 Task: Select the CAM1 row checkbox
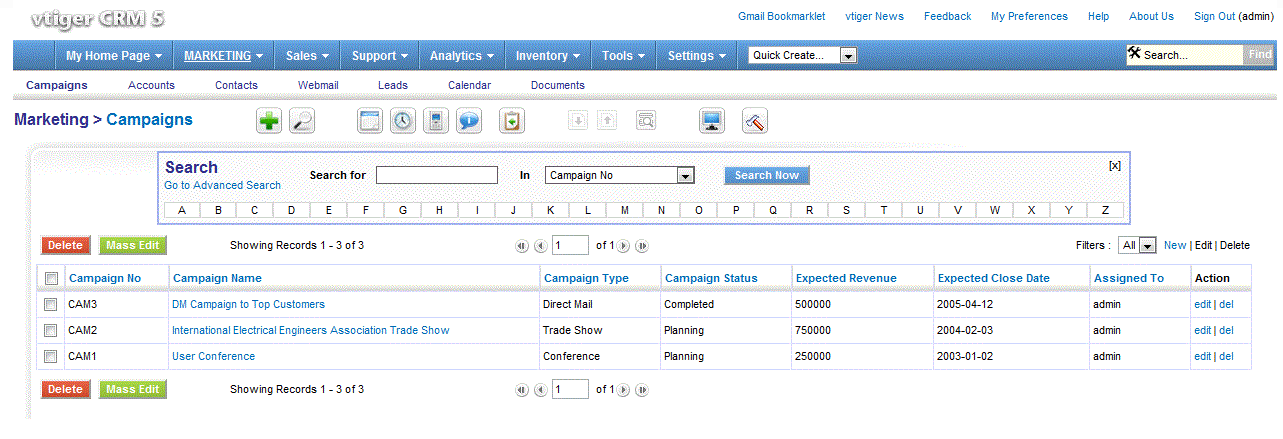[51, 356]
